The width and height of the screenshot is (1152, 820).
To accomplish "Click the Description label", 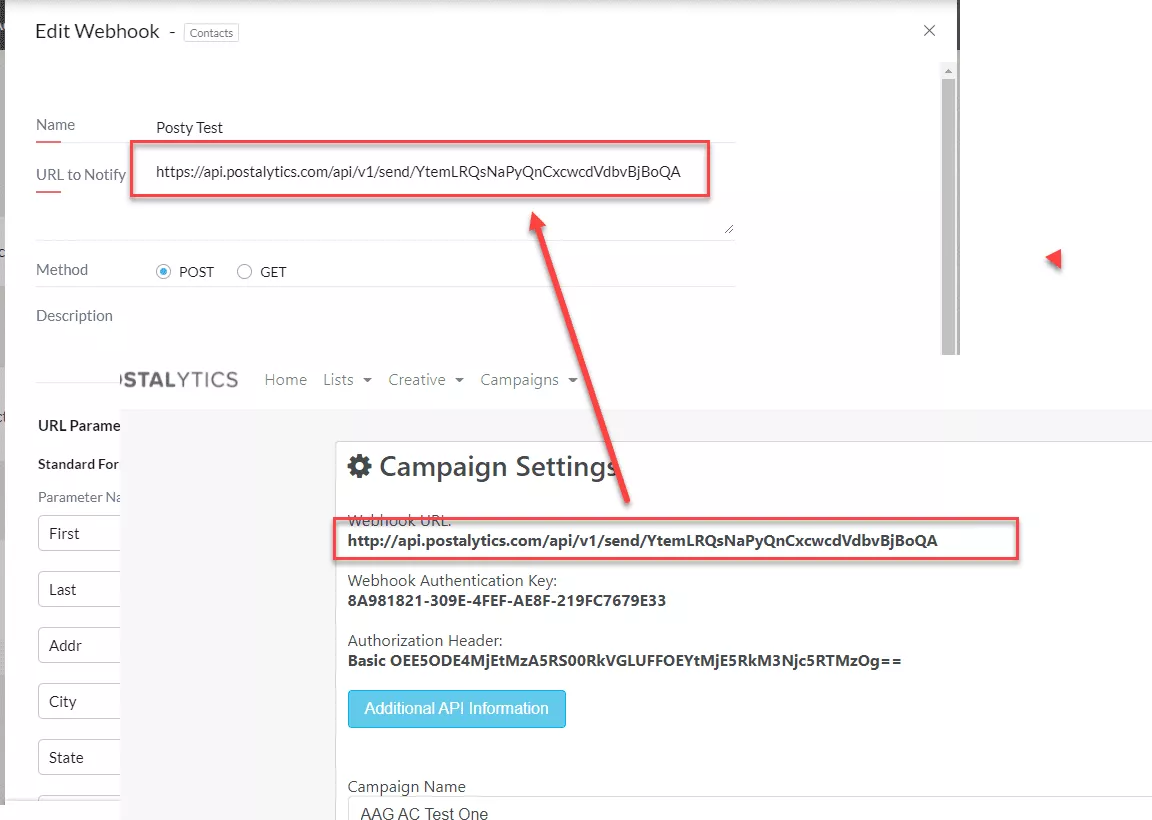I will tap(74, 316).
